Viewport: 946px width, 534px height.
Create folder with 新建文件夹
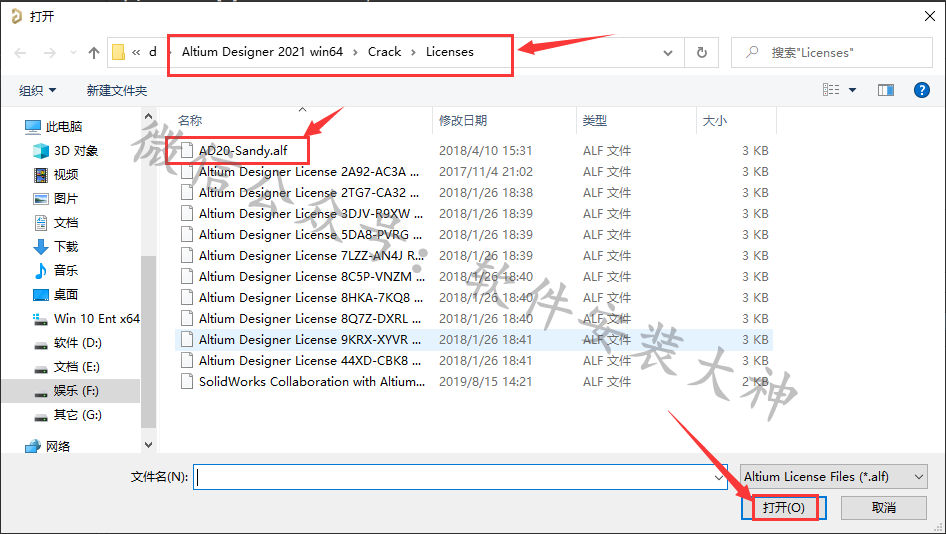click(116, 91)
